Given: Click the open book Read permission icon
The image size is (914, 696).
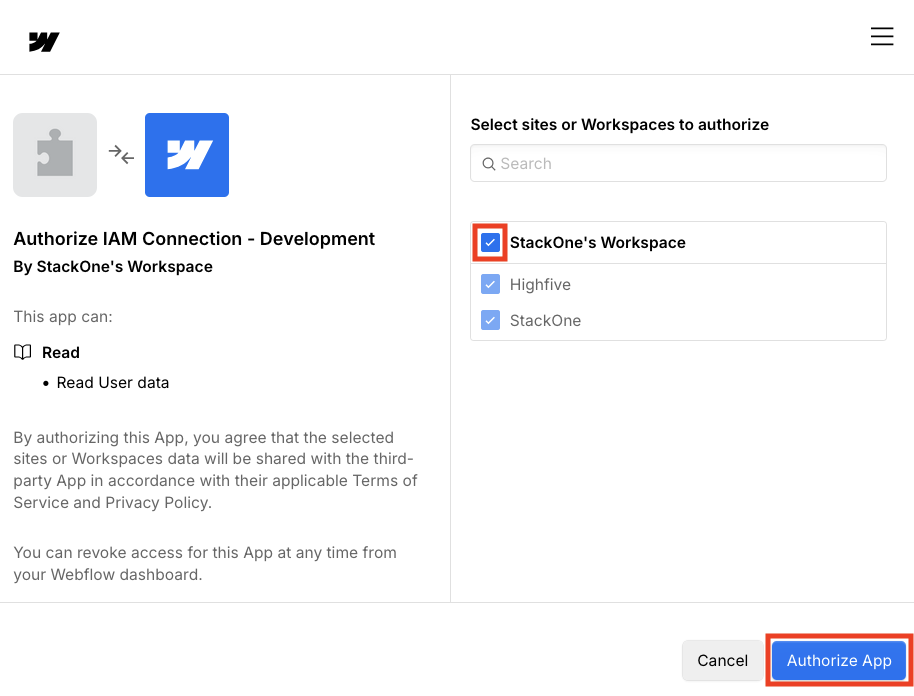Looking at the screenshot, I should [23, 352].
